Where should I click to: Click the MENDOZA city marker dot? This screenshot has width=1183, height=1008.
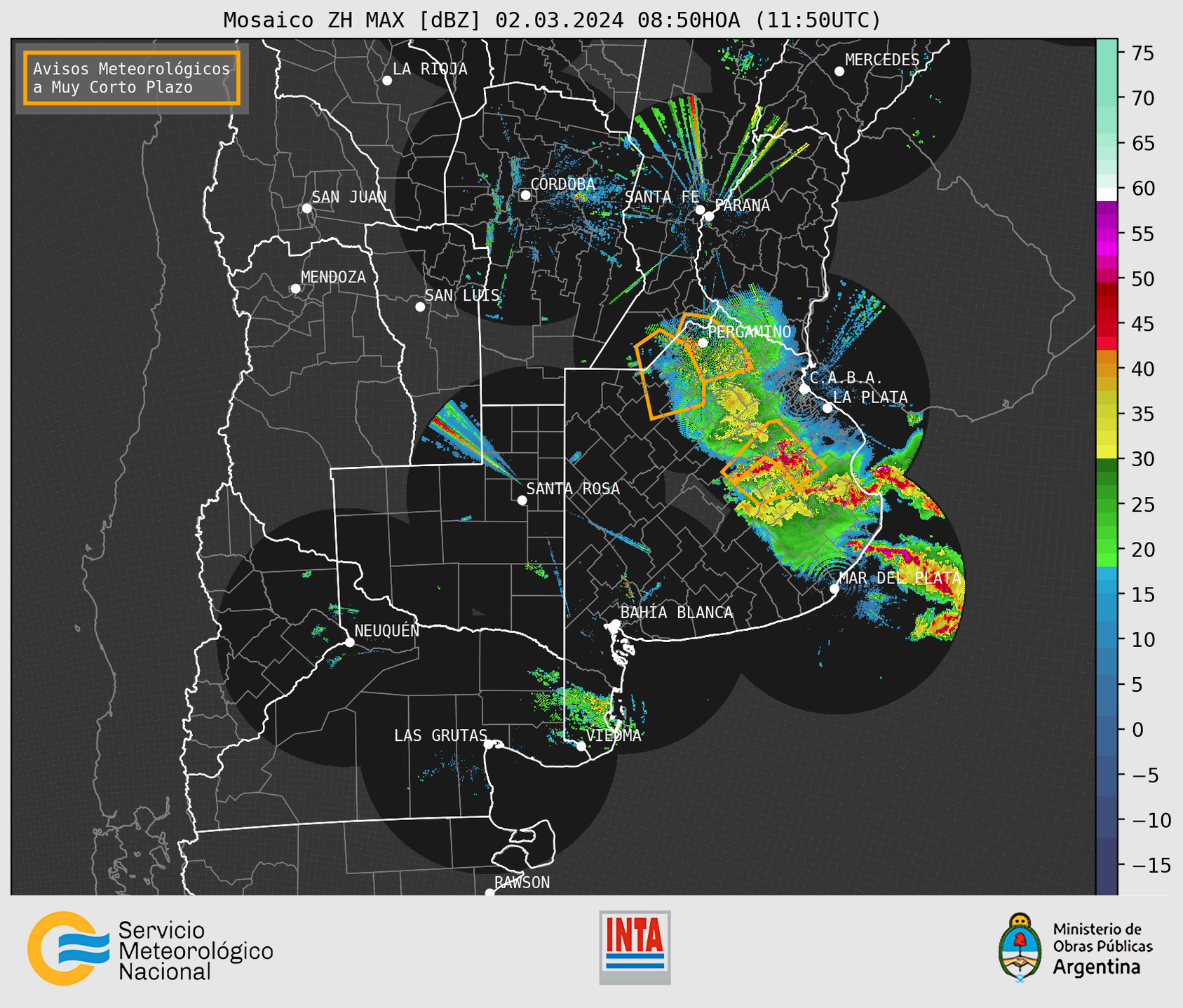tap(295, 289)
